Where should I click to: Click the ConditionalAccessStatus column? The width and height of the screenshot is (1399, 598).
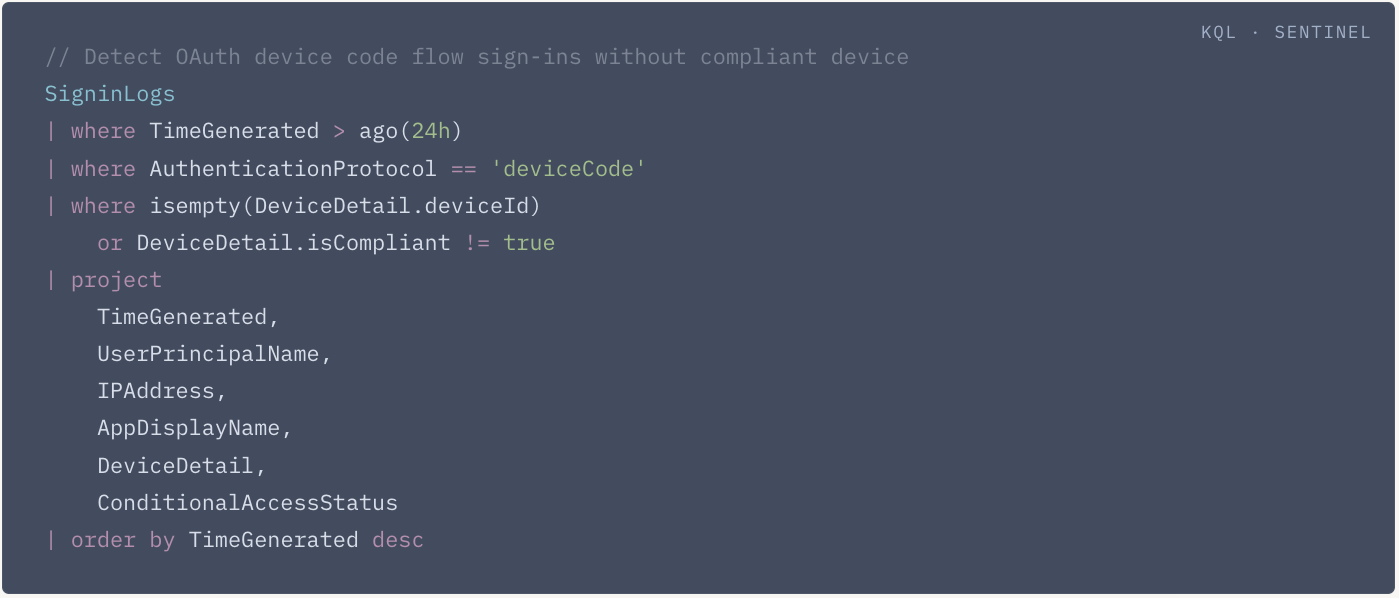247,503
